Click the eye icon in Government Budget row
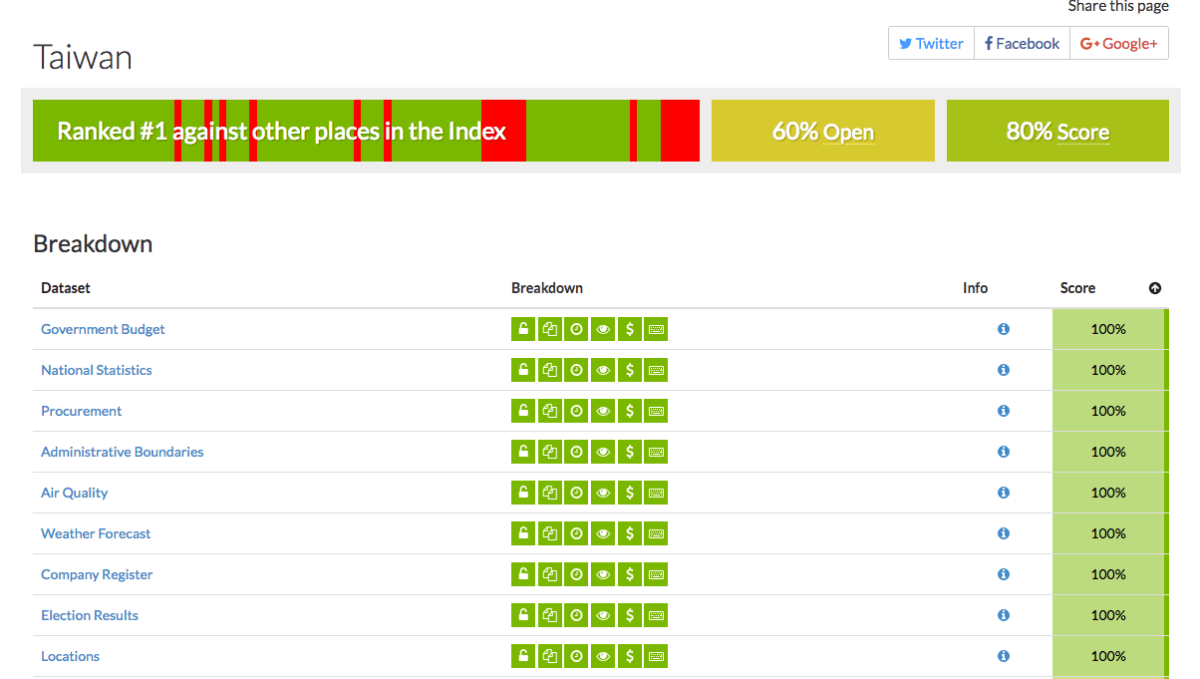 coord(603,329)
